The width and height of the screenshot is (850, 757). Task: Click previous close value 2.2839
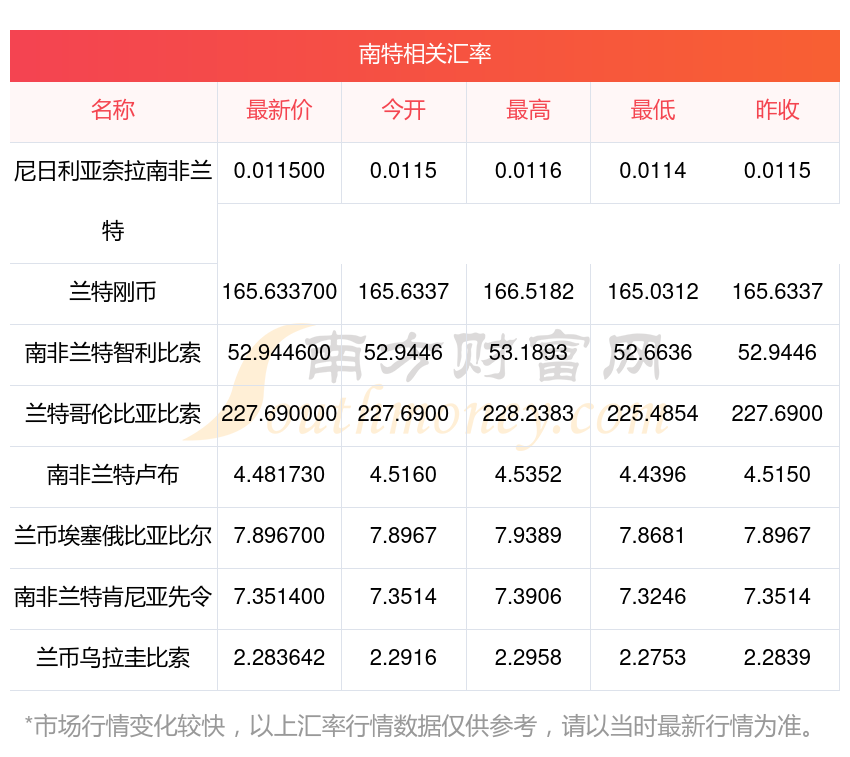777,658
